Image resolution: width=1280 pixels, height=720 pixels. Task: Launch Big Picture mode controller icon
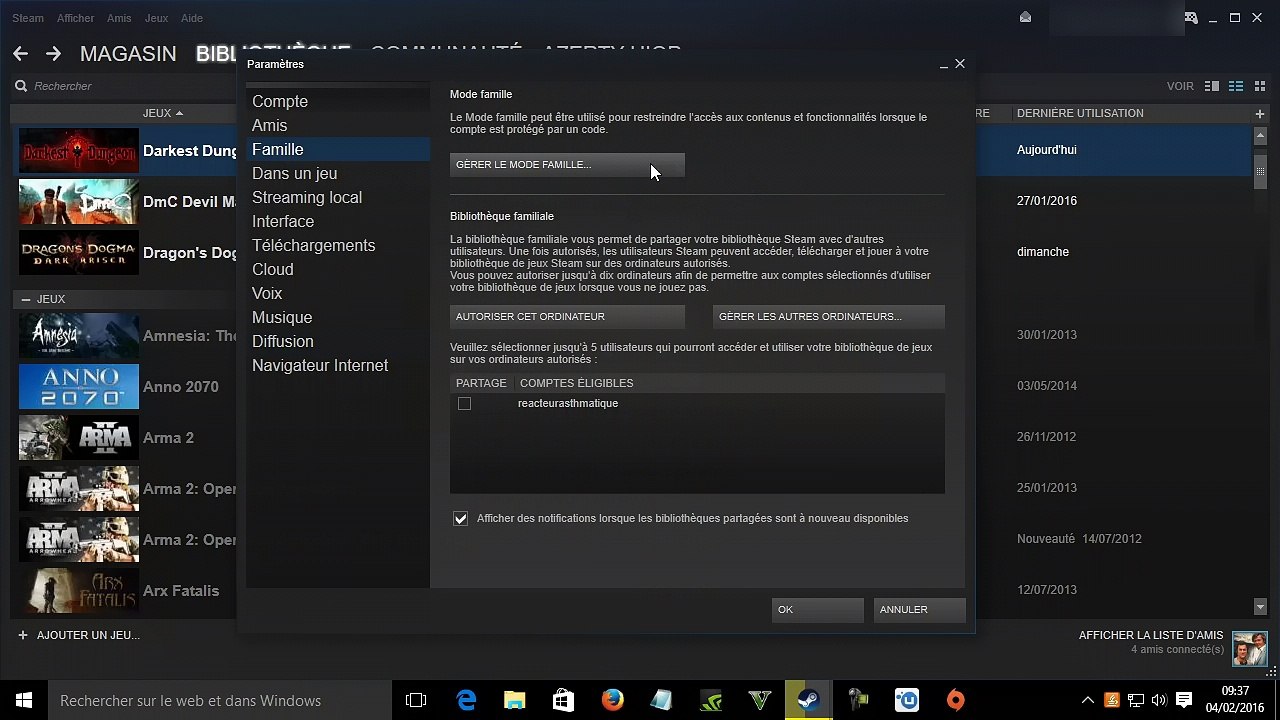pyautogui.click(x=1190, y=18)
